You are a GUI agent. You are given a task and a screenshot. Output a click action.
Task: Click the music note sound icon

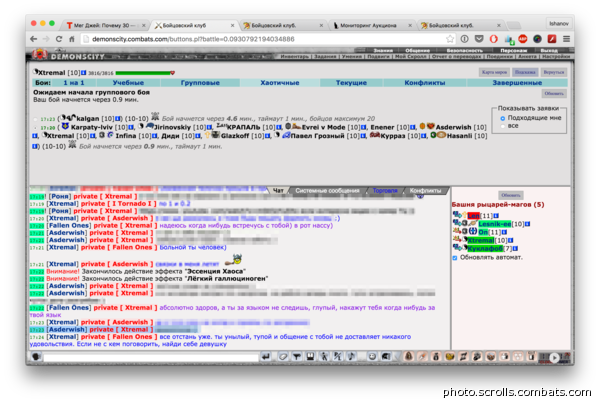click(x=351, y=356)
